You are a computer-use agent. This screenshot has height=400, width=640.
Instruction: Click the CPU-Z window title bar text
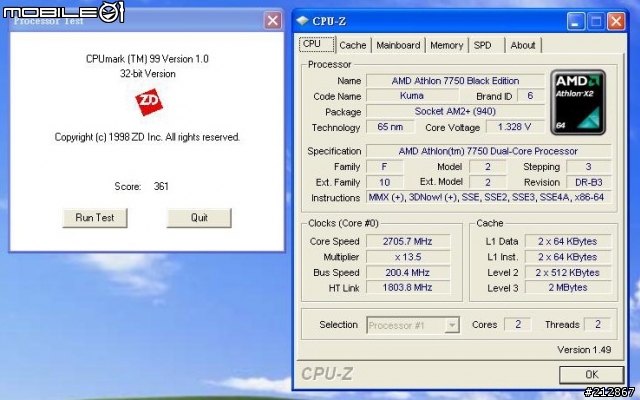click(329, 21)
